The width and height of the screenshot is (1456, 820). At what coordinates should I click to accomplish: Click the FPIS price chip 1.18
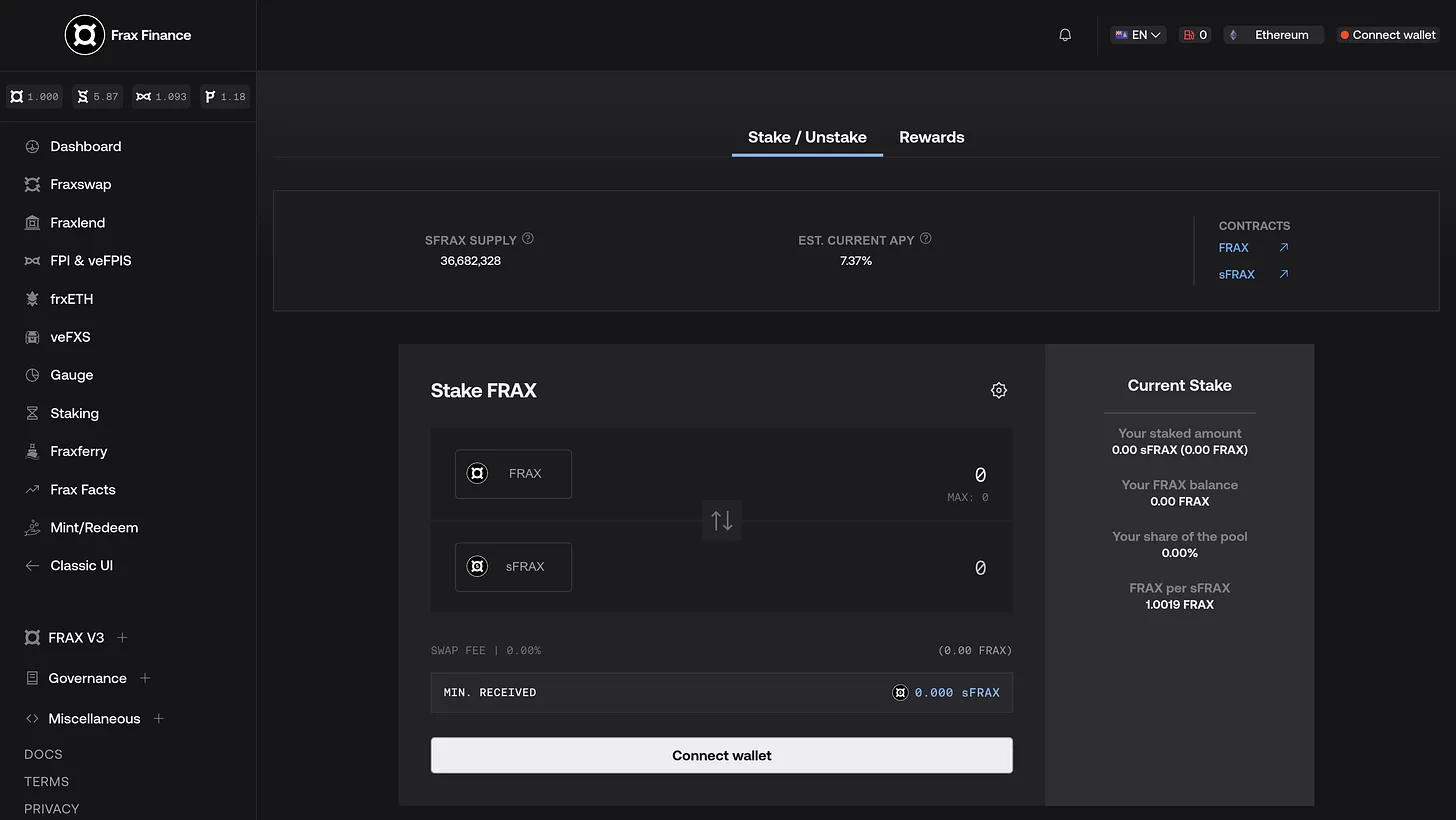coord(225,97)
